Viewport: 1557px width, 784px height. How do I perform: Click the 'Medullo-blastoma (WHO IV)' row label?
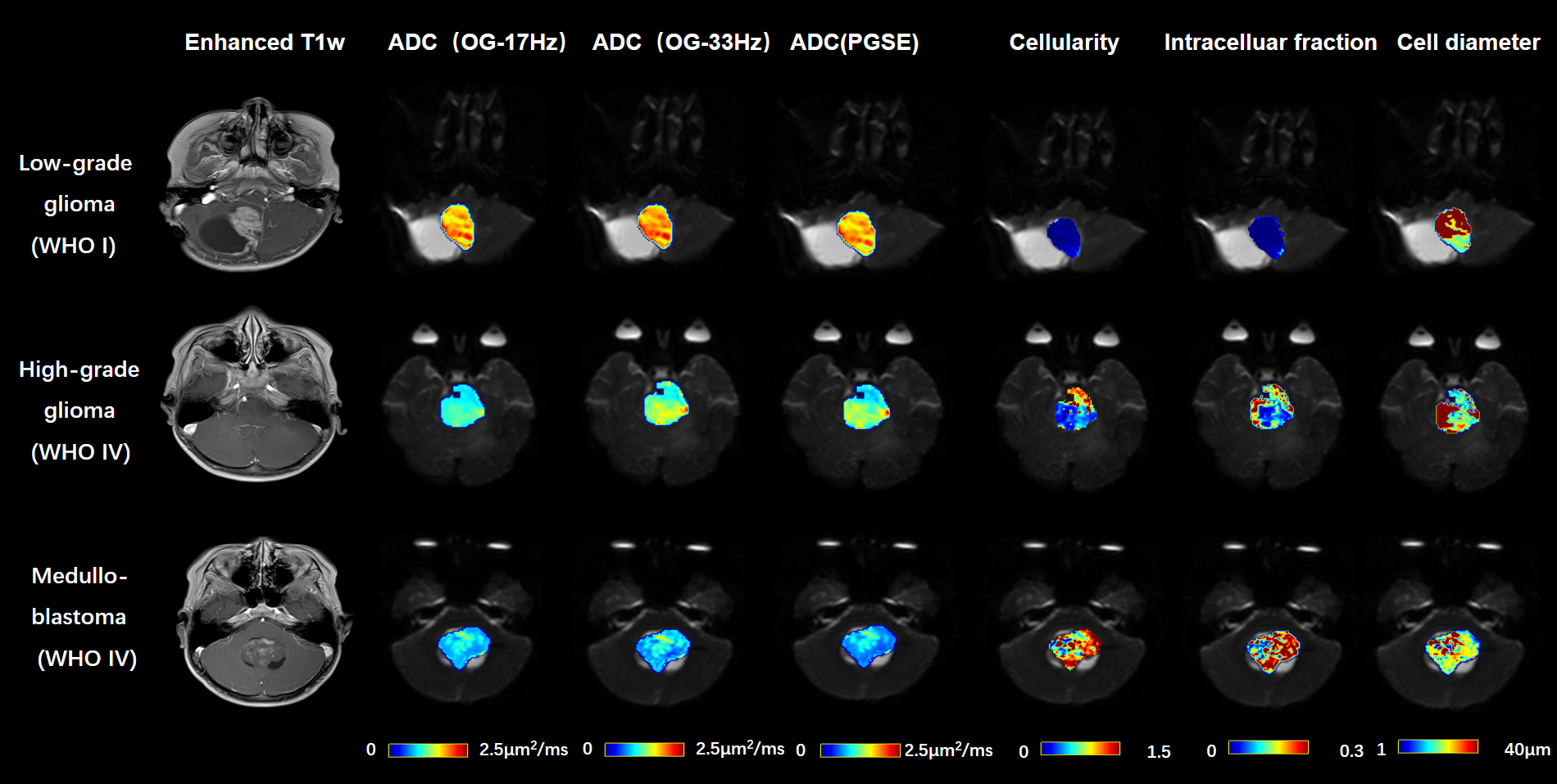[82, 617]
